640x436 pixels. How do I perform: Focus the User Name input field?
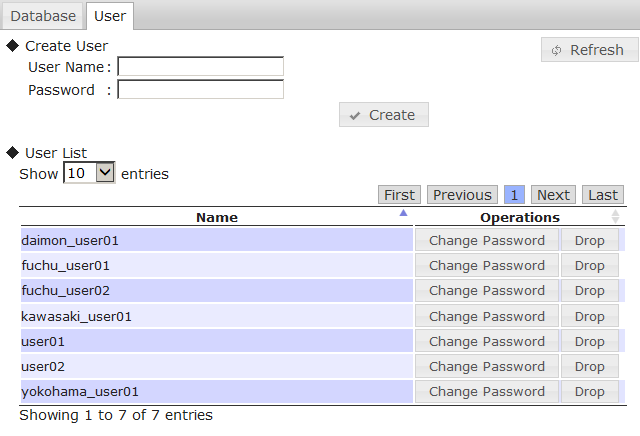(x=200, y=67)
